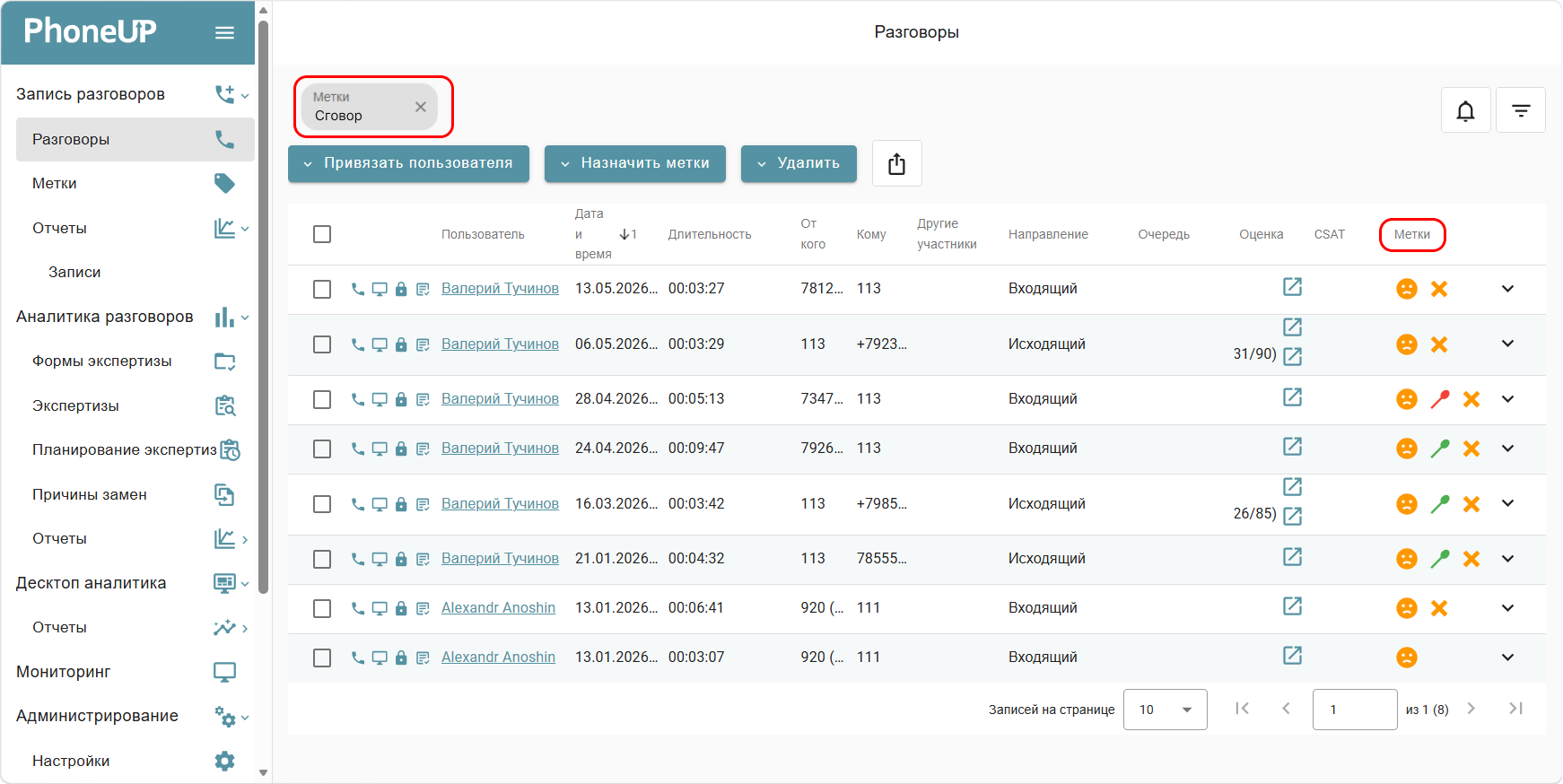The width and height of the screenshot is (1563, 784).
Task: Select all rows with header checkbox
Action: 322,234
